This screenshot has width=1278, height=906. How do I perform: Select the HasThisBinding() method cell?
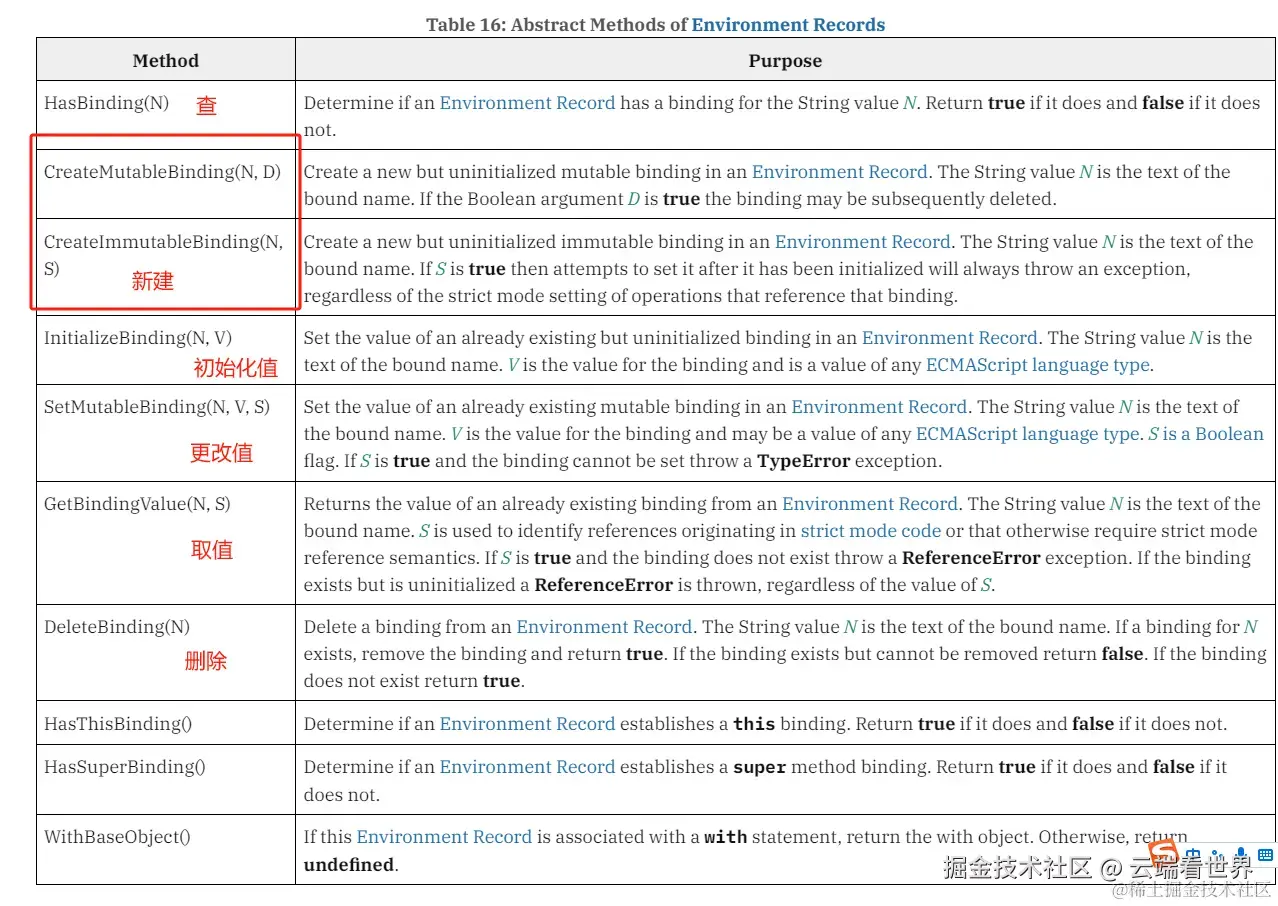pos(166,723)
